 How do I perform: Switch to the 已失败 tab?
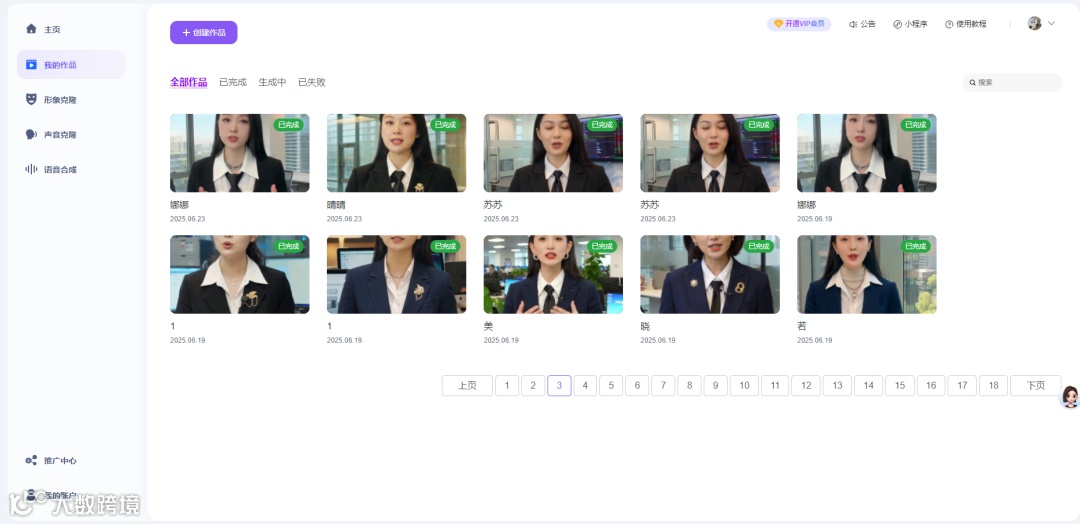pos(312,82)
